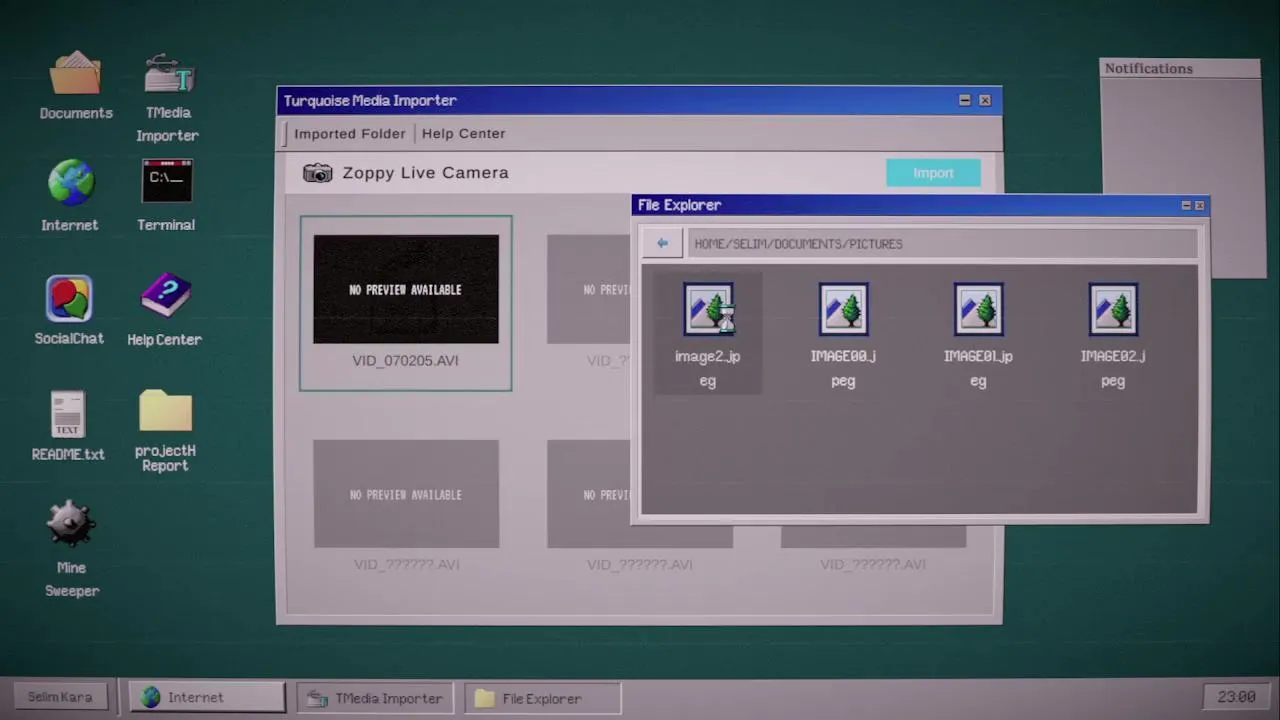Open the SocialChat desktop icon
The image size is (1280, 720).
tap(69, 310)
